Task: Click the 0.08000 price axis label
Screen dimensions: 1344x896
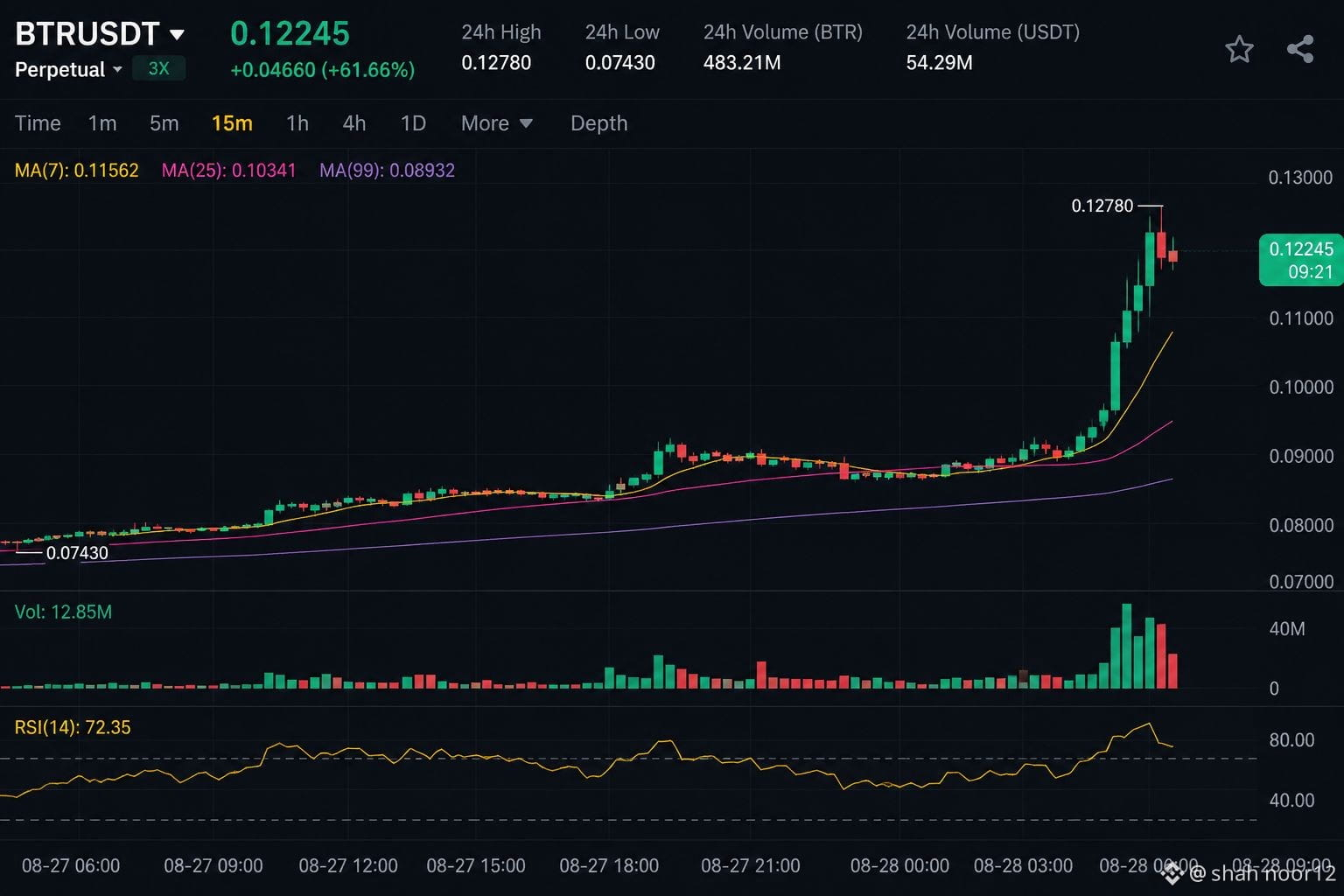Action: tap(1301, 525)
